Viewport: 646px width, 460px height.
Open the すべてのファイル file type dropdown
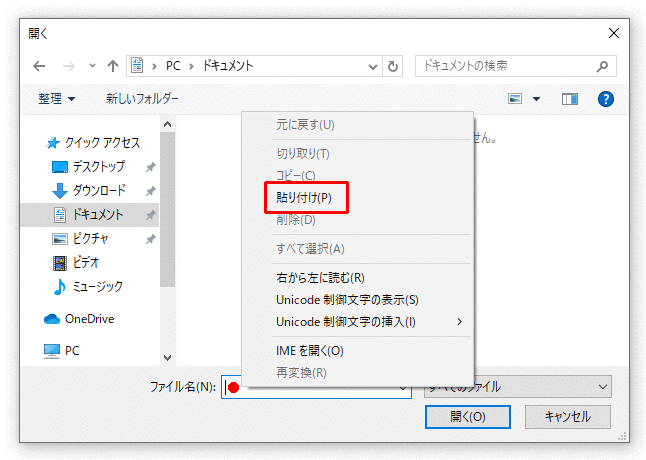[x=517, y=387]
